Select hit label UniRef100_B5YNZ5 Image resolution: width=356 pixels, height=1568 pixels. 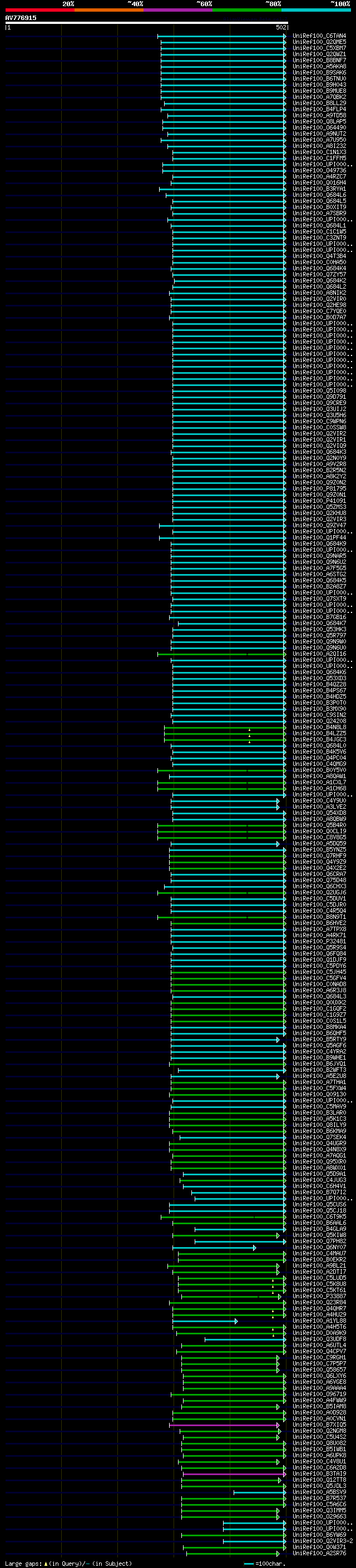pos(319,850)
